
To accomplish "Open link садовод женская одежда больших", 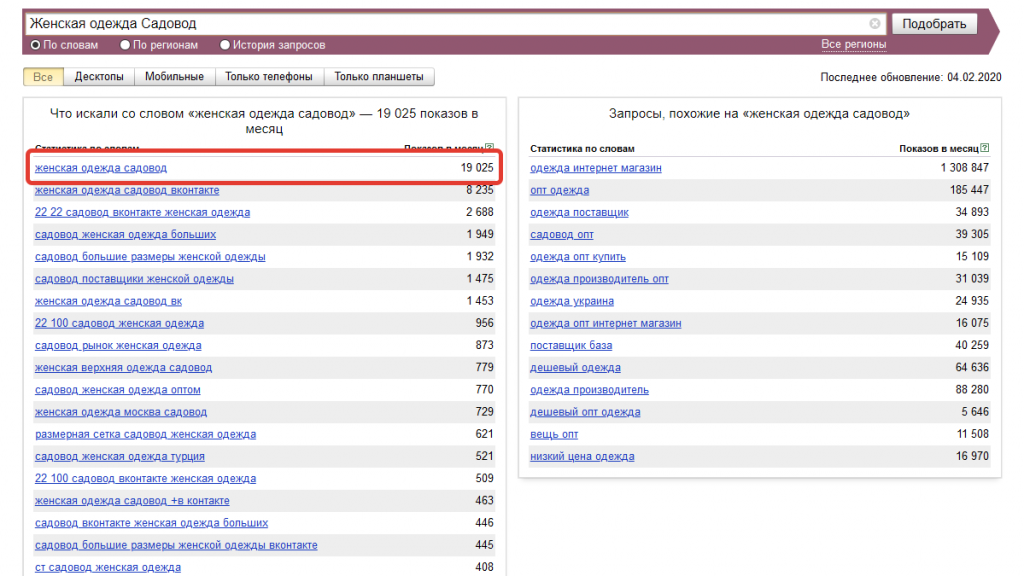I will (125, 234).
